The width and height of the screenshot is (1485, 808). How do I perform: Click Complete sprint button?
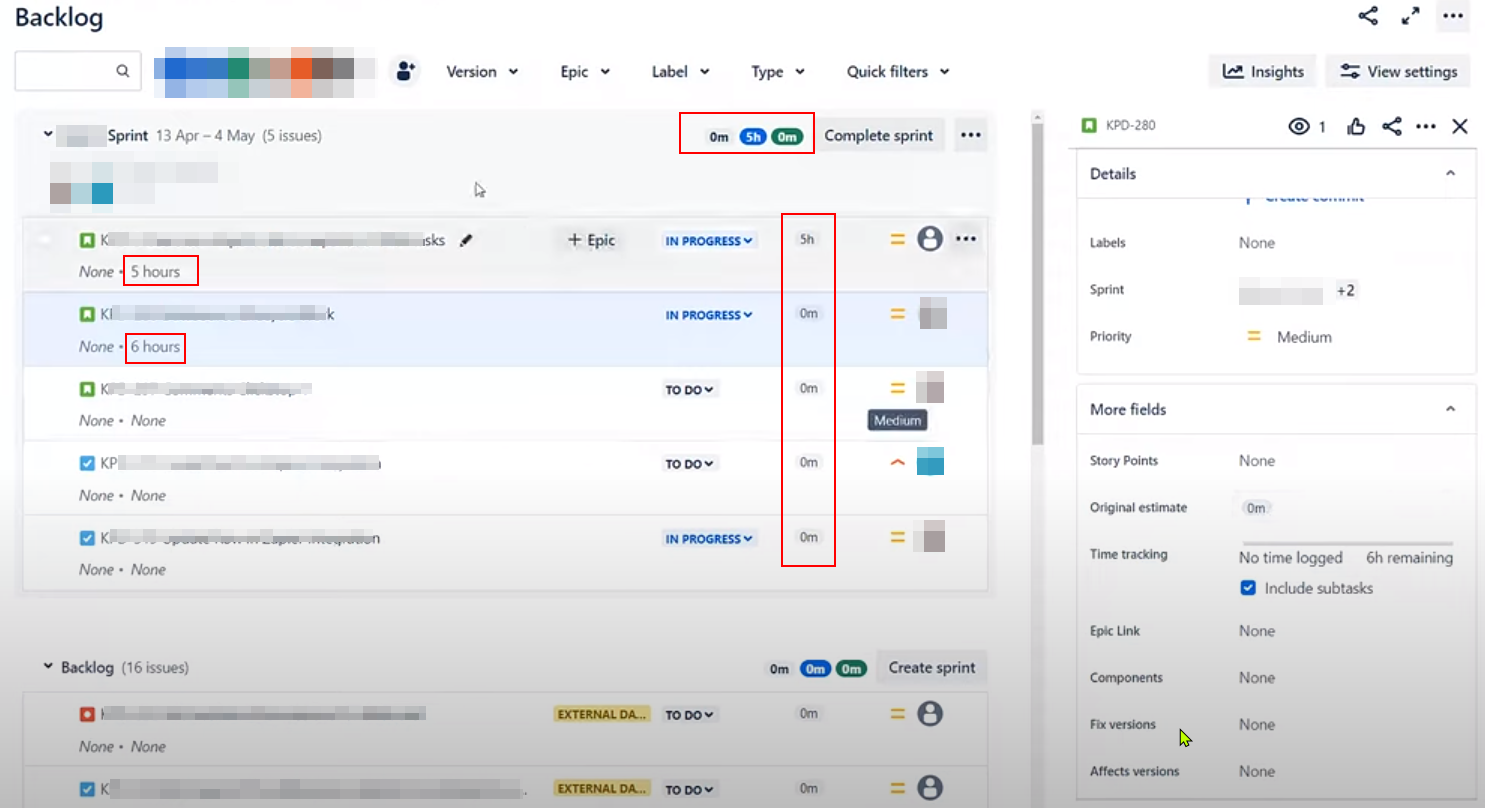click(879, 135)
